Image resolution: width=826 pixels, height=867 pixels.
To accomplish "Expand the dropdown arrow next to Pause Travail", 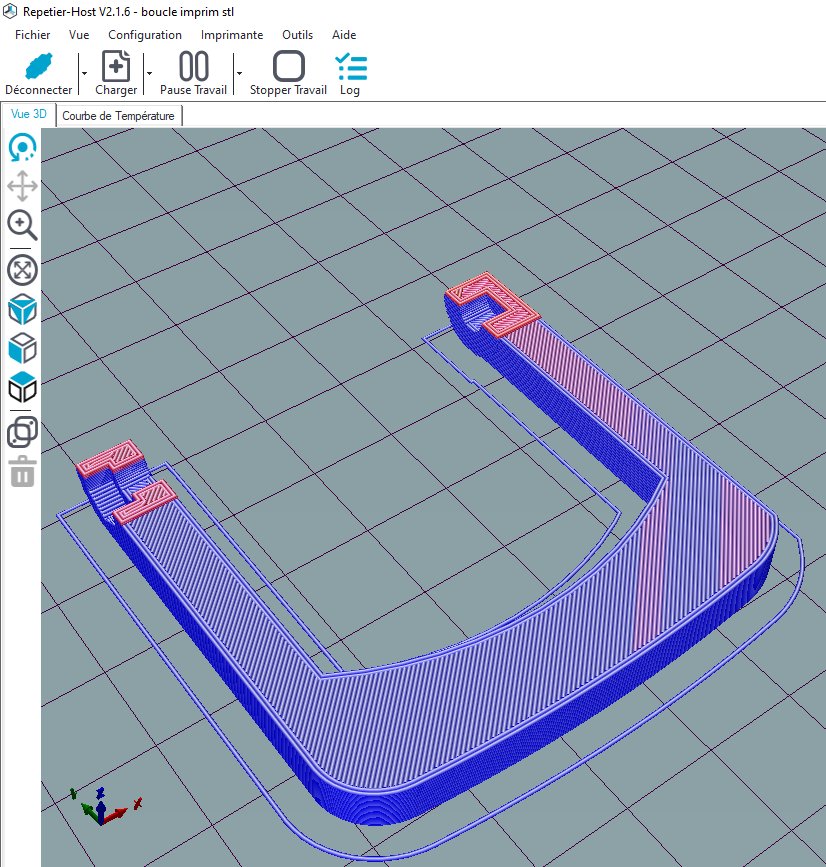I will tap(239, 73).
